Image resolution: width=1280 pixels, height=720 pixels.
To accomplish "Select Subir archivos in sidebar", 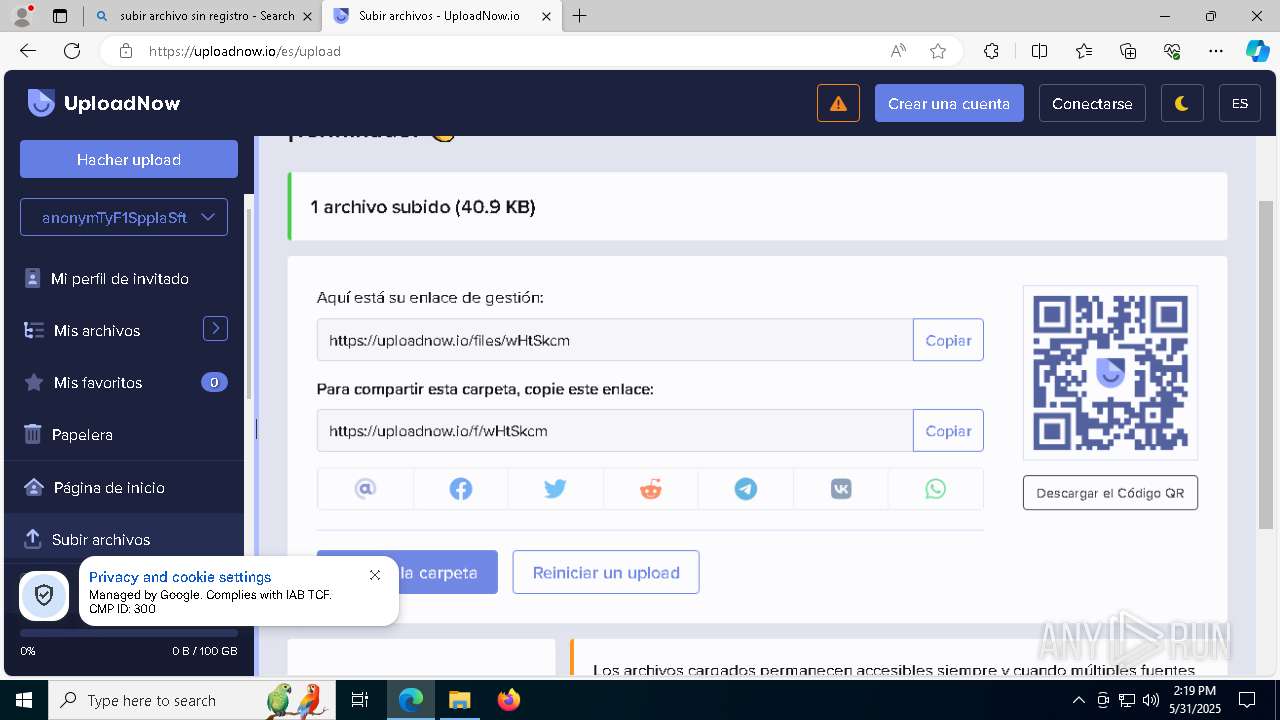I will [101, 539].
